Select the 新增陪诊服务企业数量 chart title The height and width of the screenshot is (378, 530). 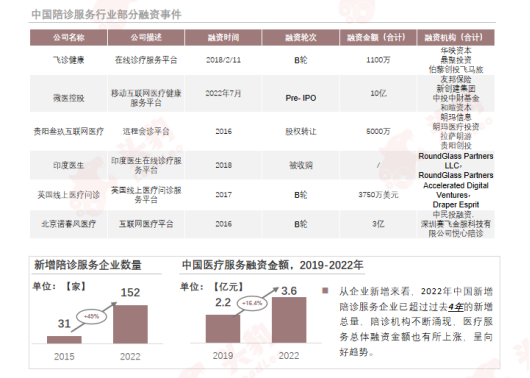88,265
